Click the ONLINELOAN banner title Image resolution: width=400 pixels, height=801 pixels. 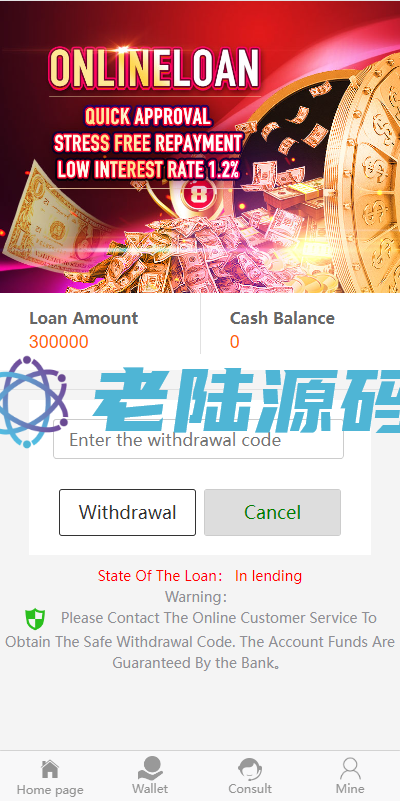(x=154, y=68)
